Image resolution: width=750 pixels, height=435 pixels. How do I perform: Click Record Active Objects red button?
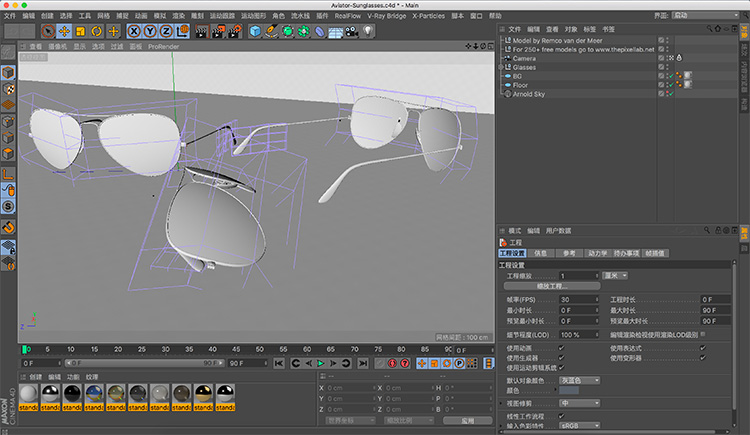pos(392,364)
